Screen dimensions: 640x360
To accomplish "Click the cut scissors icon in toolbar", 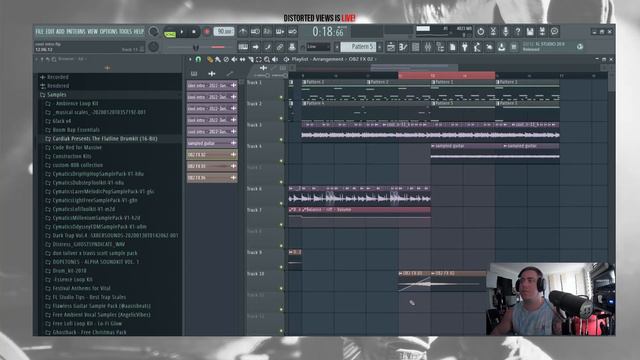I will click(493, 31).
